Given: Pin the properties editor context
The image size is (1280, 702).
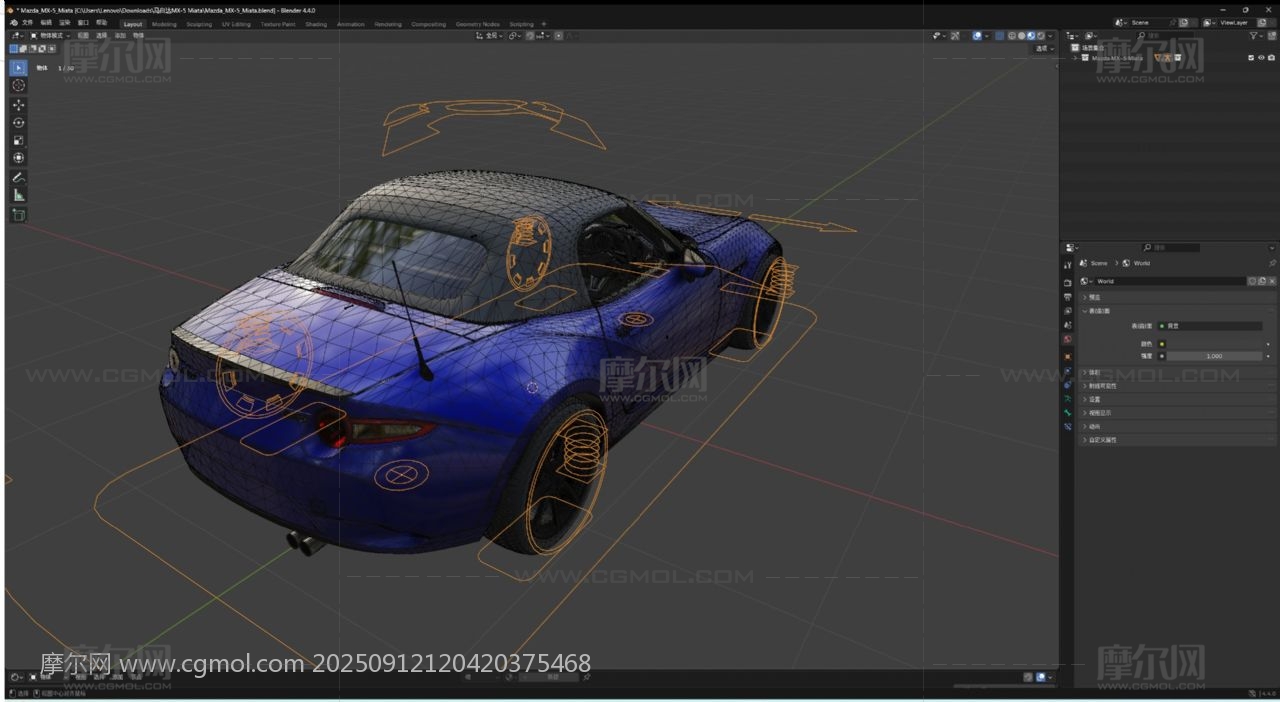Looking at the screenshot, I should click(1272, 263).
